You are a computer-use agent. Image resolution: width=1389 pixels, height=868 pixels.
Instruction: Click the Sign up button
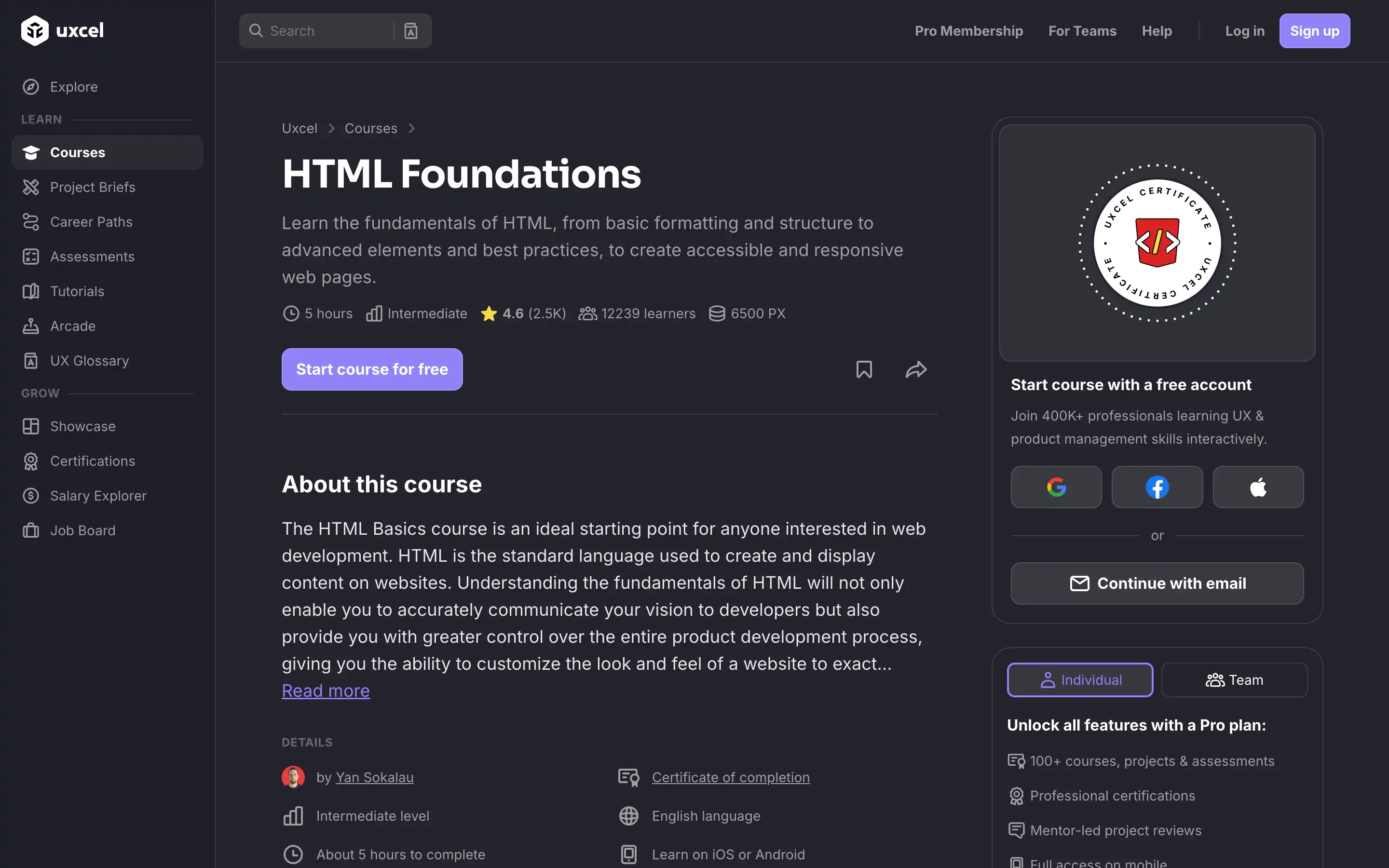pyautogui.click(x=1314, y=31)
